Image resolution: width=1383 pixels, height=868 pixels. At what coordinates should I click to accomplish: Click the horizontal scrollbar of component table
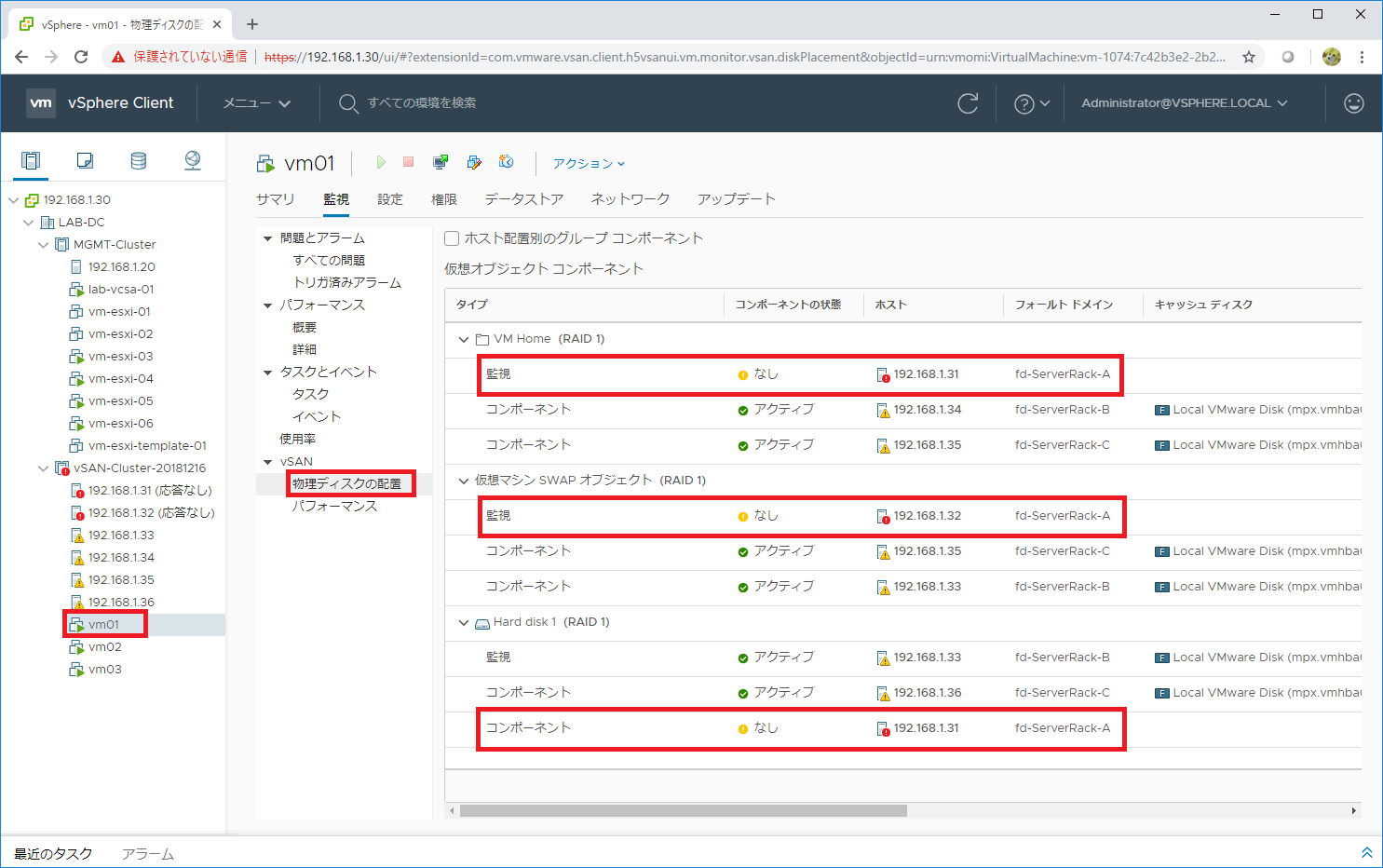point(683,811)
